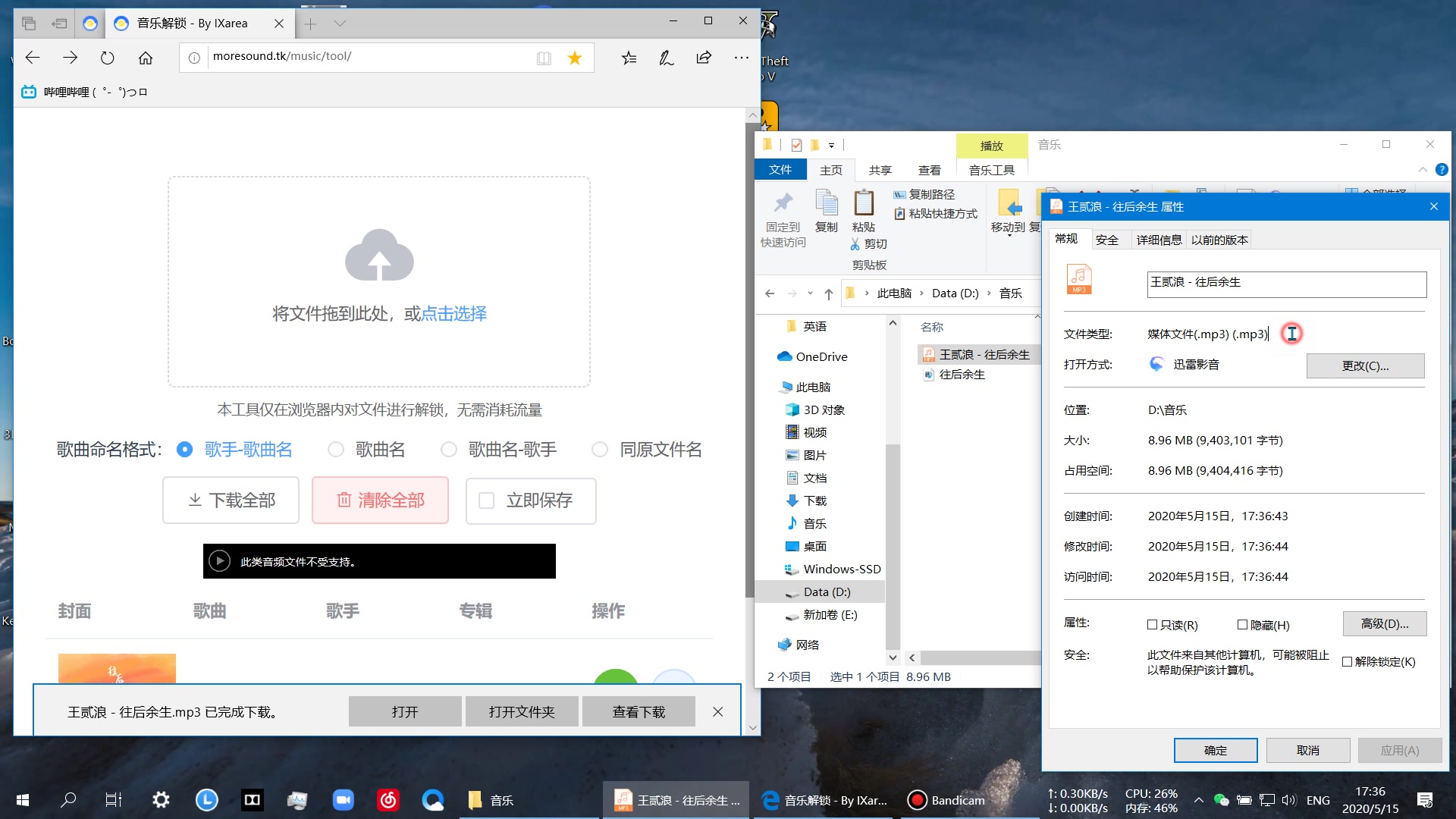Open the 哔哩哔哩 bookmark in browser
1456x819 pixels.
click(x=83, y=91)
